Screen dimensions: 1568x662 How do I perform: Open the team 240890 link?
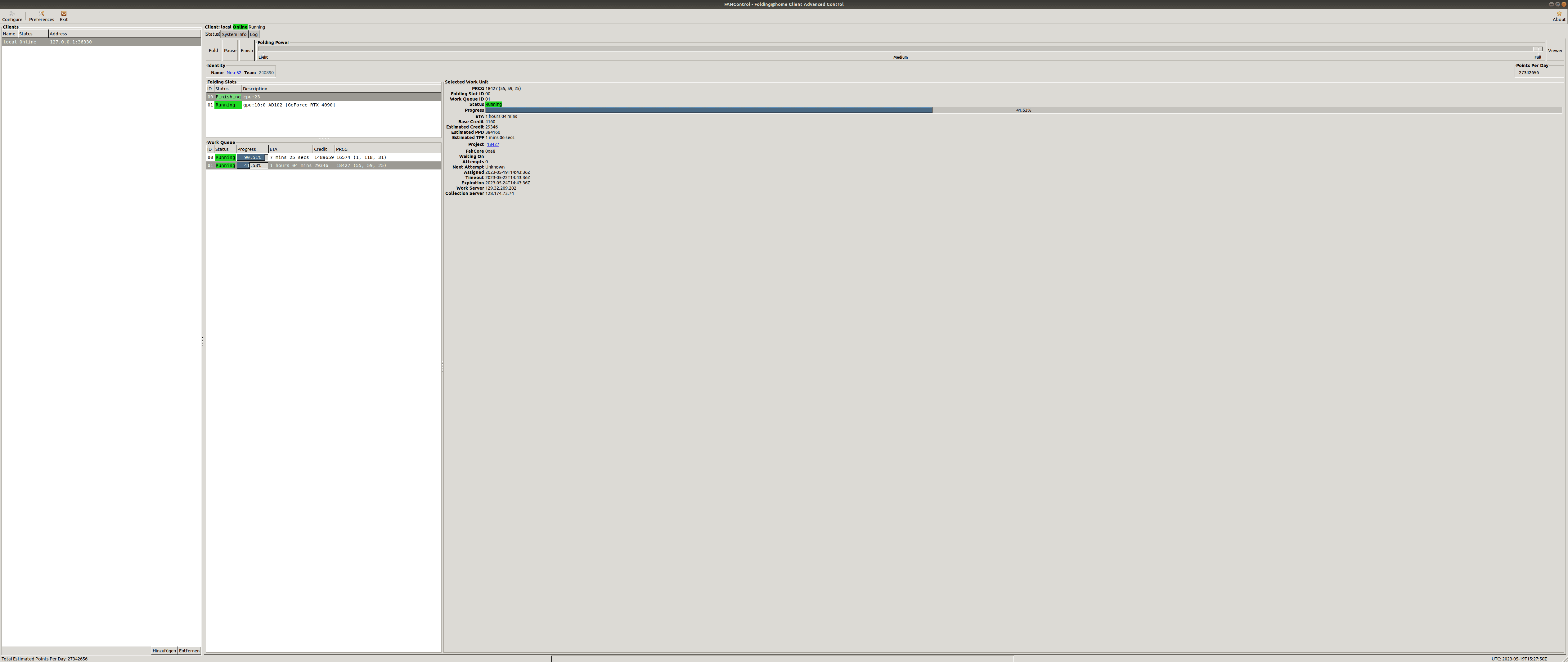[266, 73]
